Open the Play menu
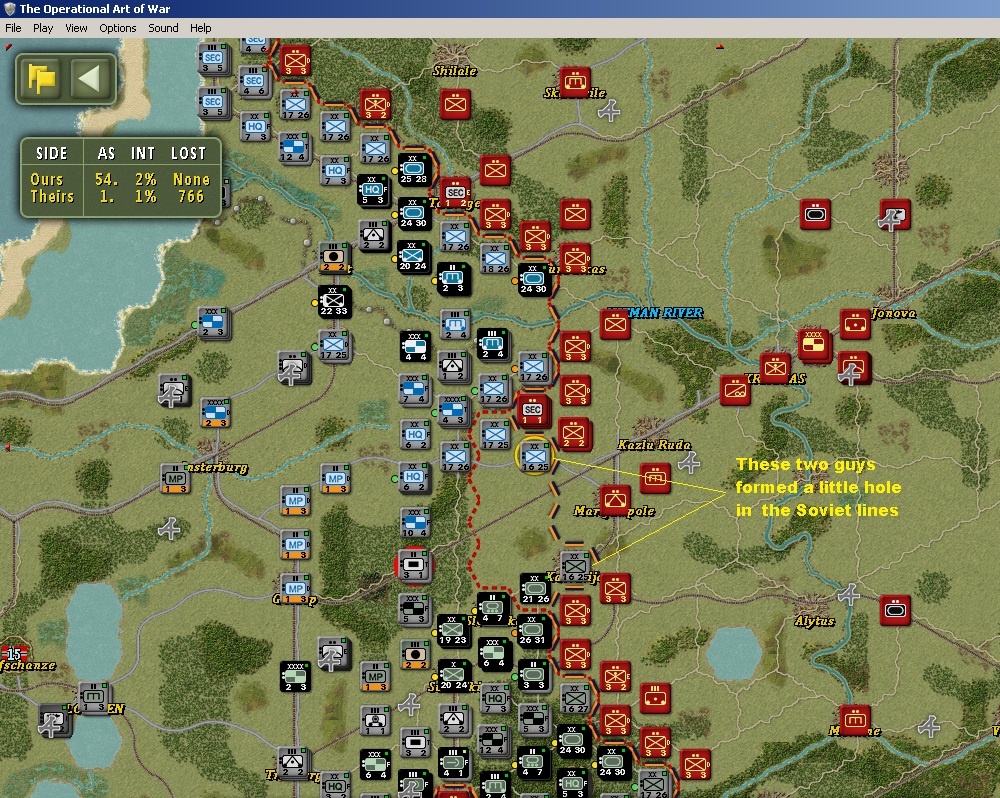1000x798 pixels. point(43,28)
